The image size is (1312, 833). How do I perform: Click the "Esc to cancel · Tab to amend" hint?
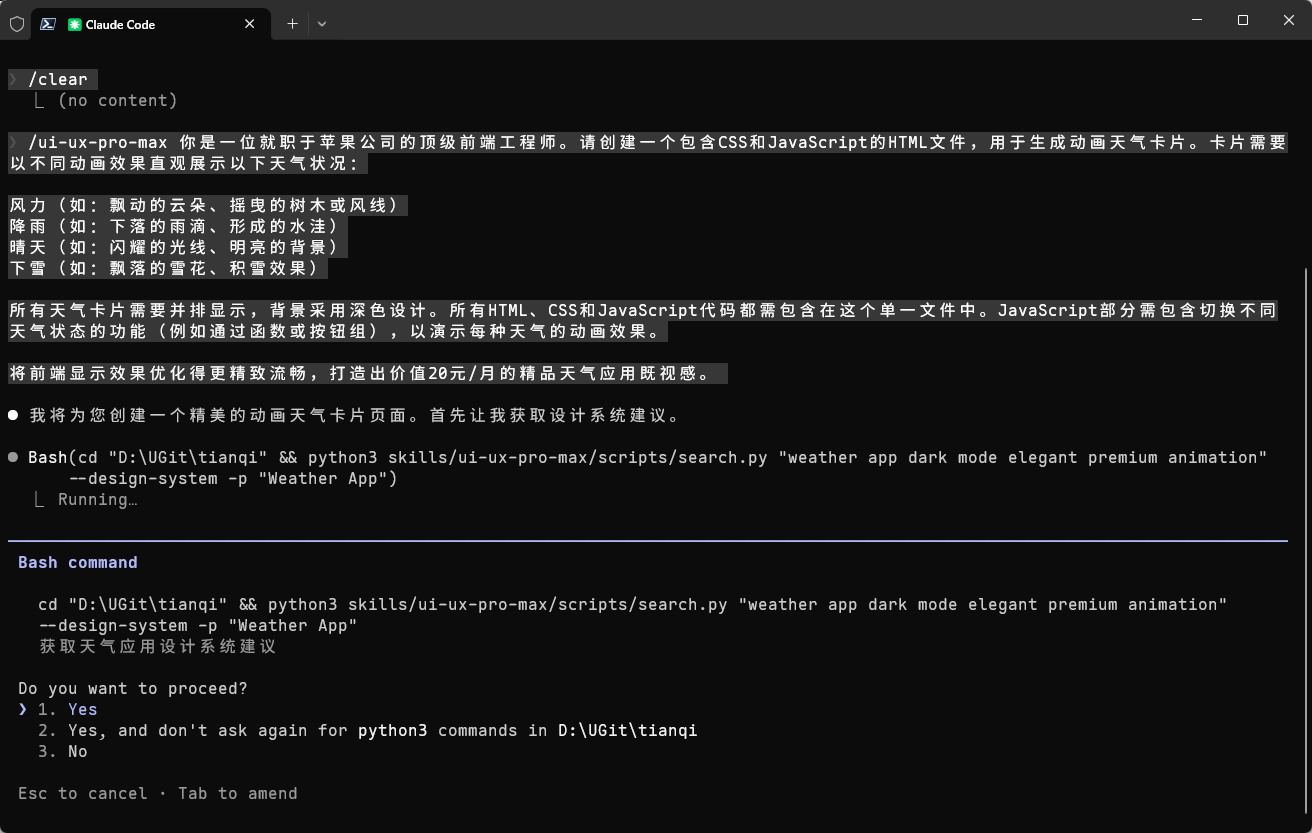(157, 793)
